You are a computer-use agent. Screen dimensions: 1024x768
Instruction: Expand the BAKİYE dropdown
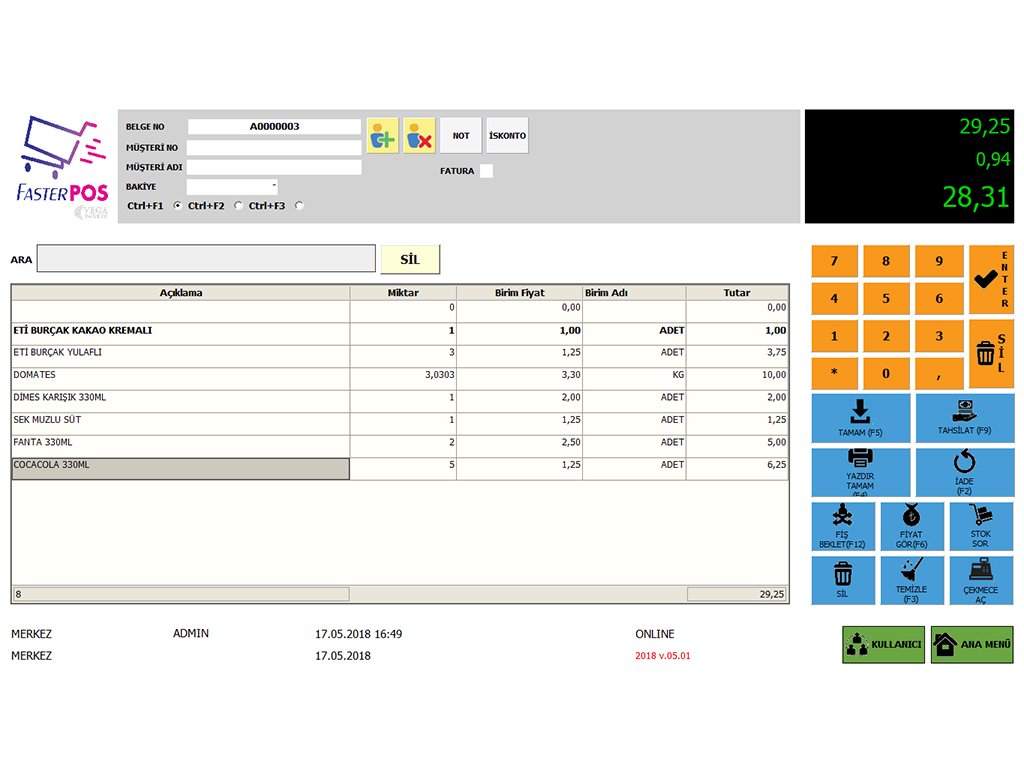[273, 187]
